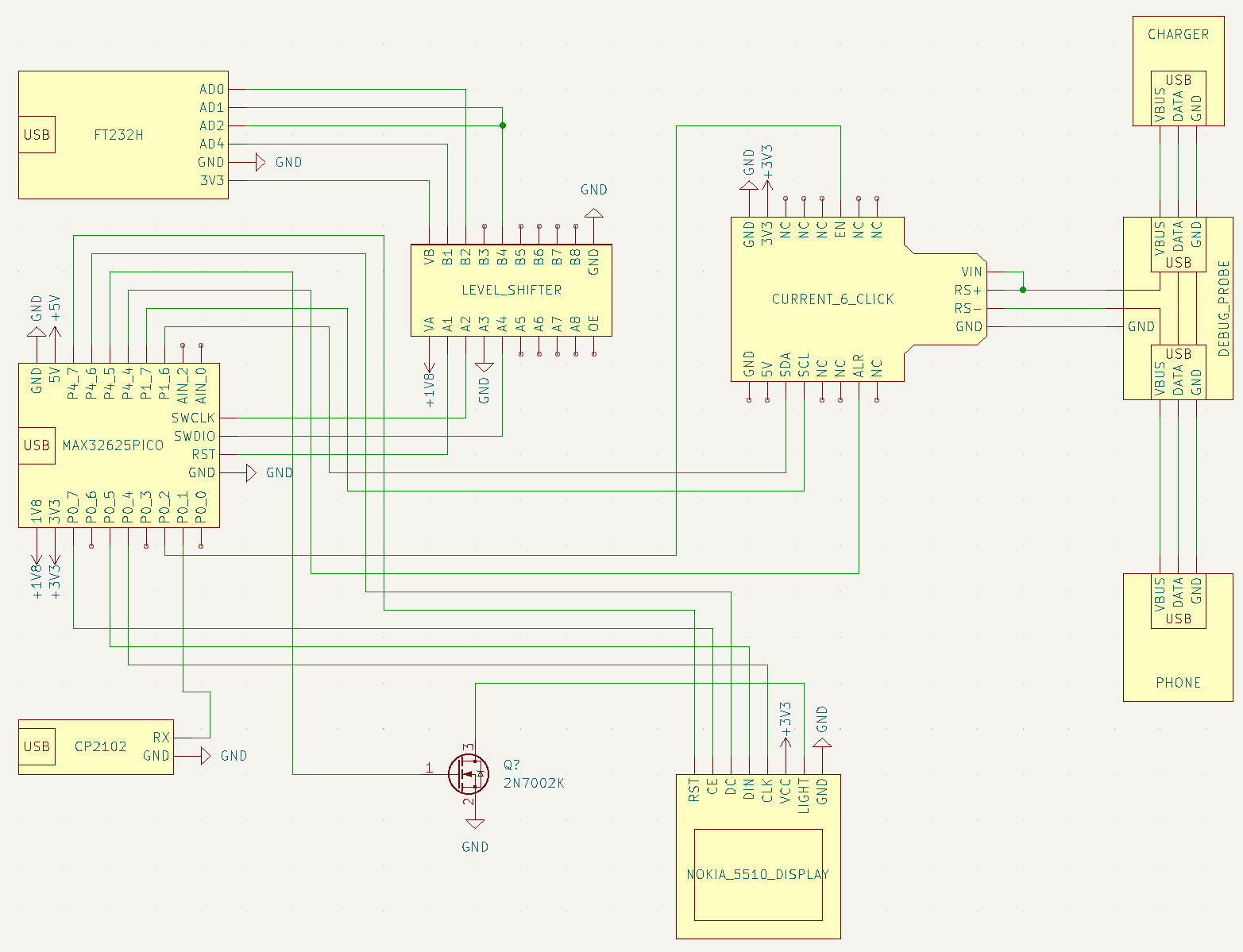
Task: Select the GND label inside DEBUG_PROBE left edge
Action: [1141, 327]
